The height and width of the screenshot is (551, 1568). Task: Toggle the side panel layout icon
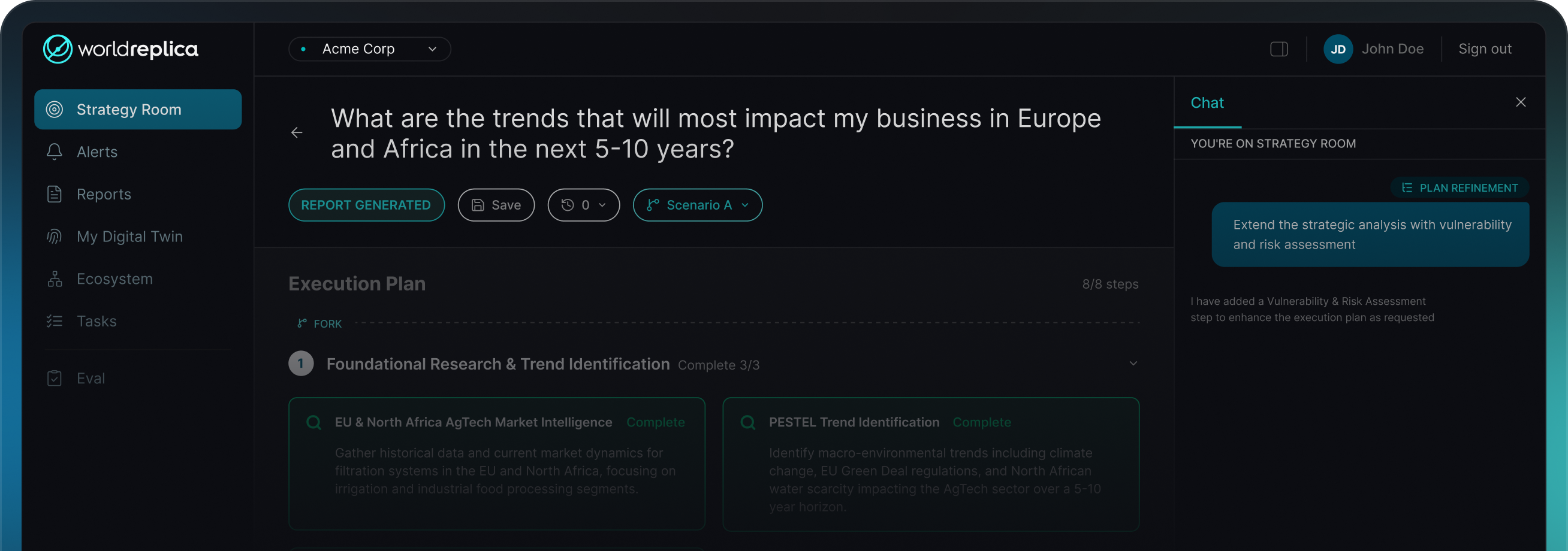1279,49
